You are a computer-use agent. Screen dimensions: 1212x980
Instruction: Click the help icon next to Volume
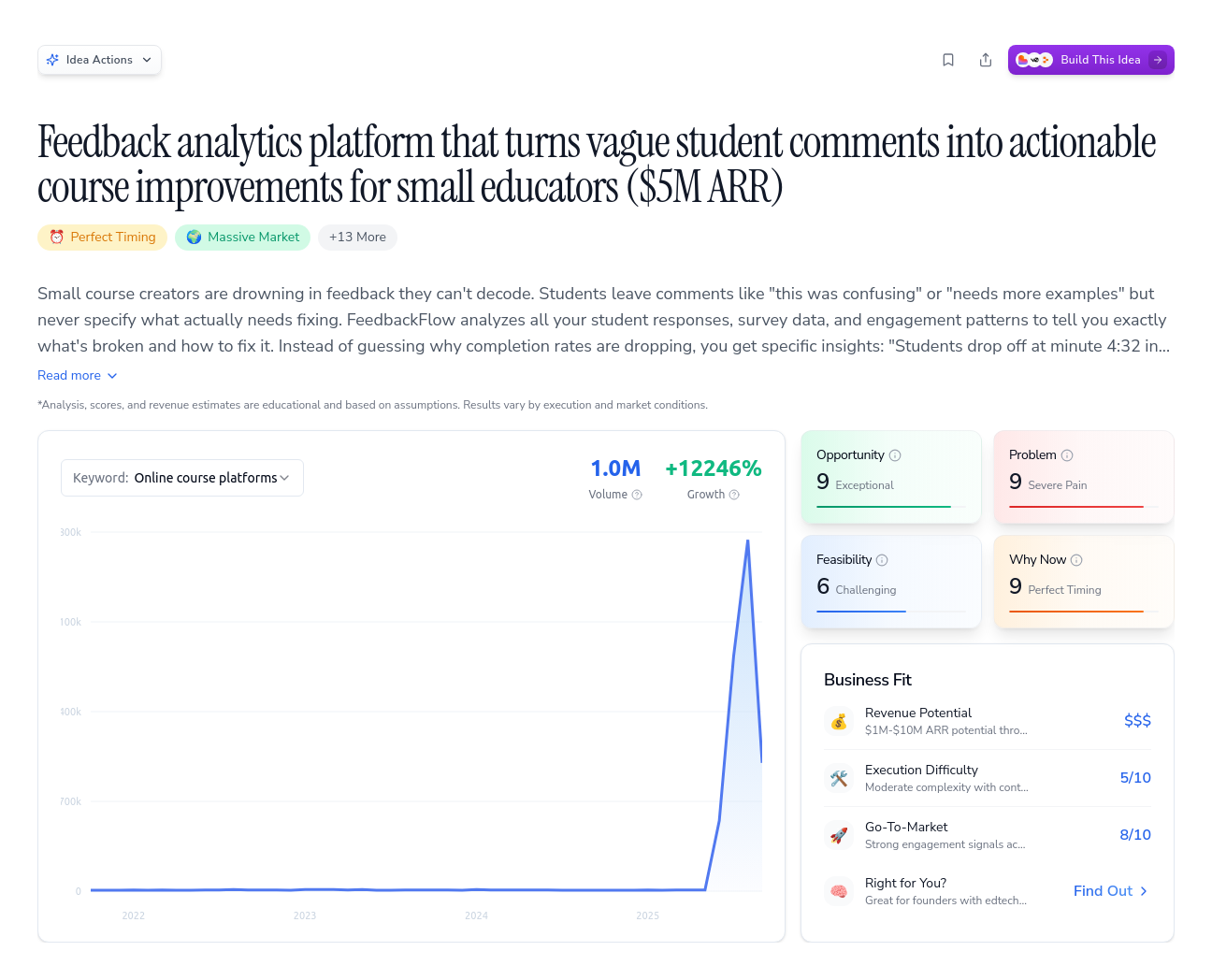click(x=637, y=495)
